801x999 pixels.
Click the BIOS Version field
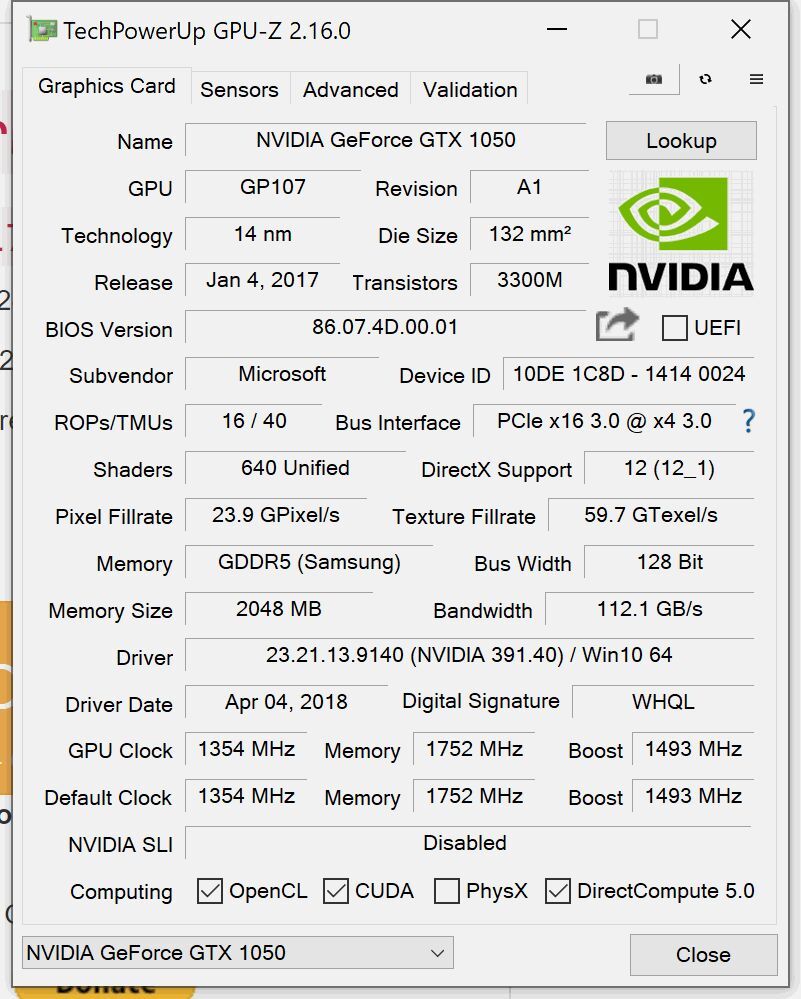coord(385,327)
